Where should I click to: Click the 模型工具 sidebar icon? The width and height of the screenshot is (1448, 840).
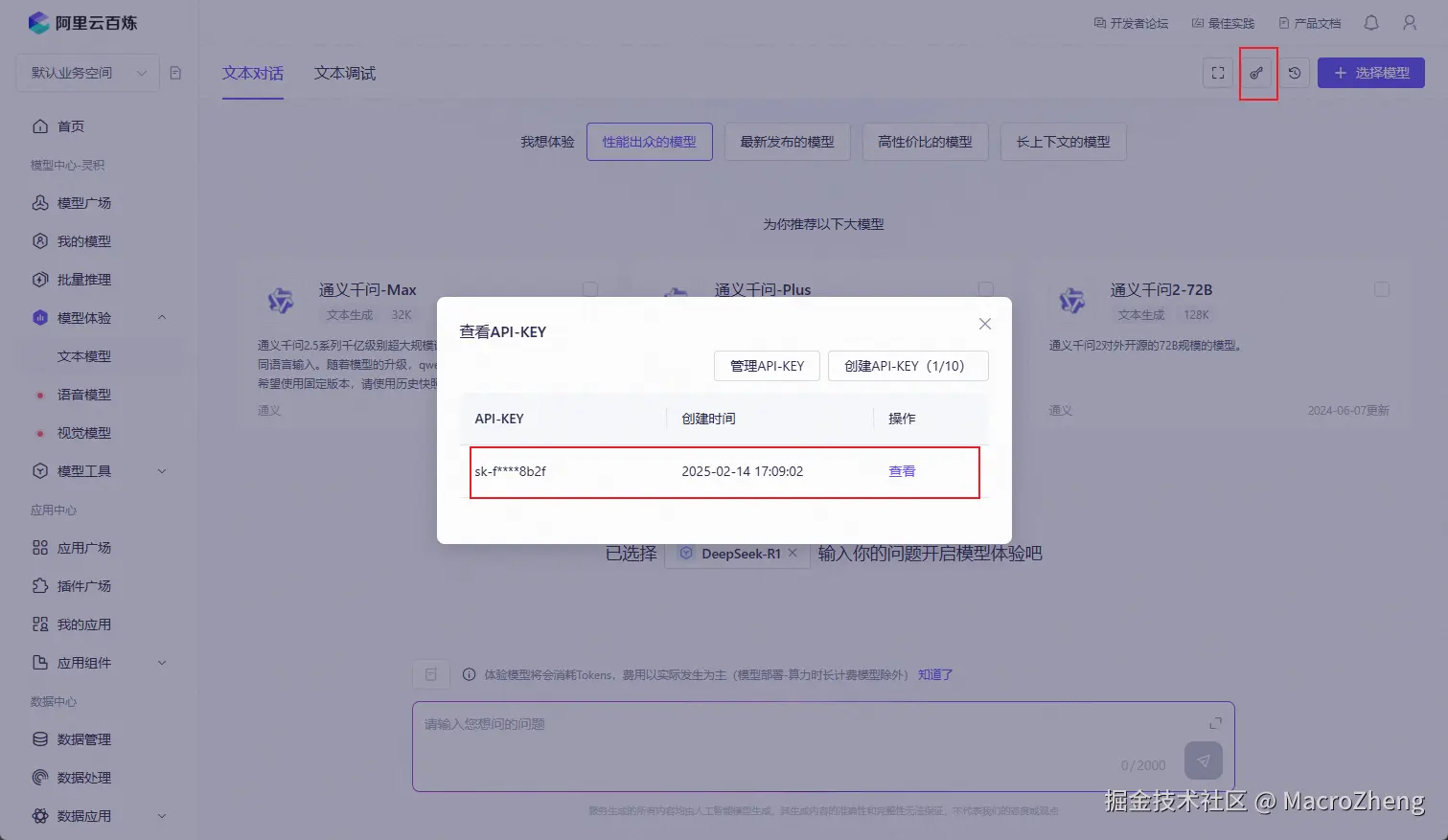click(x=40, y=471)
